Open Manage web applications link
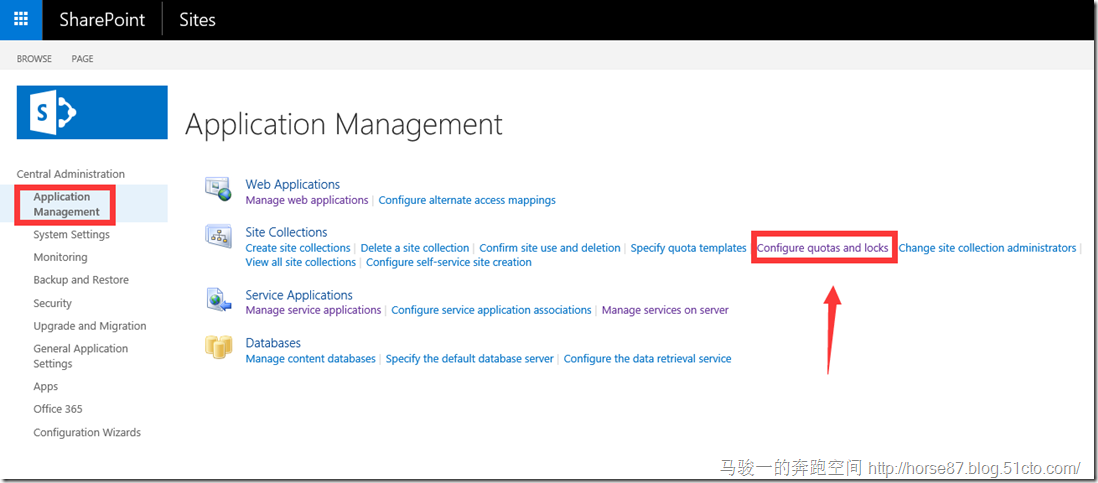Image resolution: width=1098 pixels, height=483 pixels. coord(307,200)
